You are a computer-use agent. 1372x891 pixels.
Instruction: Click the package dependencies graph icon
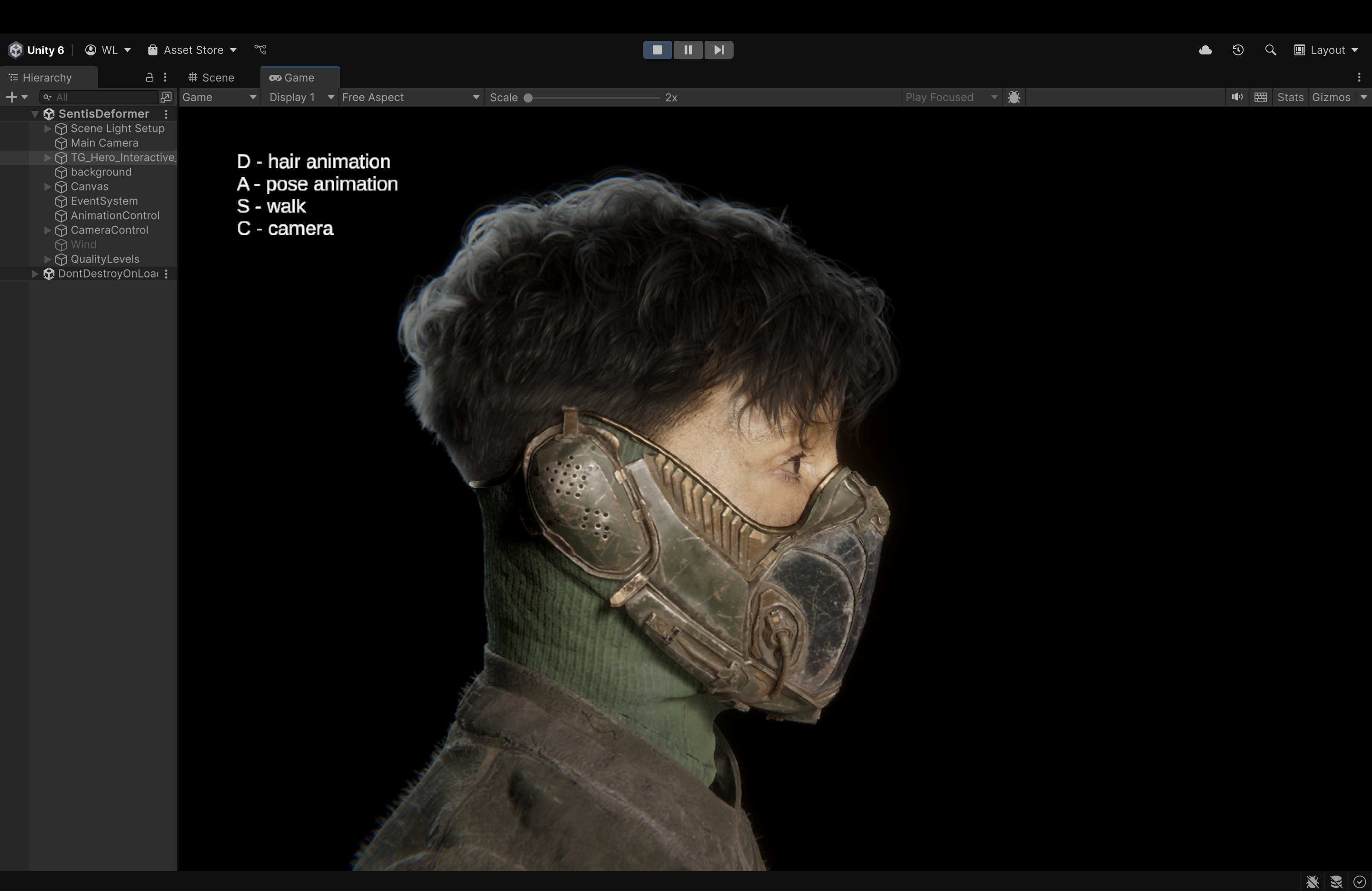260,50
